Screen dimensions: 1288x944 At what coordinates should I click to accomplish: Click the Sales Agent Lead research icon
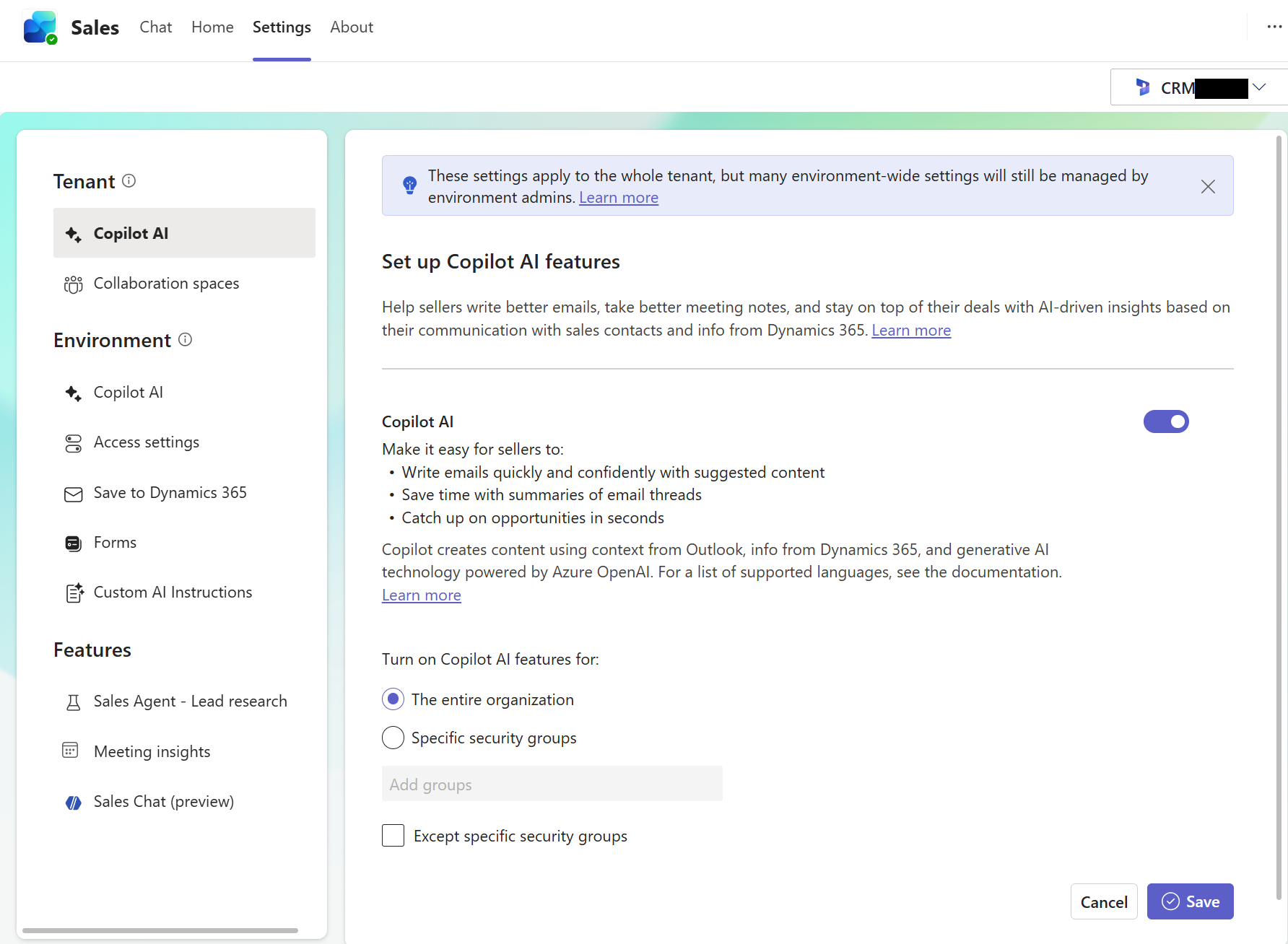pyautogui.click(x=73, y=702)
